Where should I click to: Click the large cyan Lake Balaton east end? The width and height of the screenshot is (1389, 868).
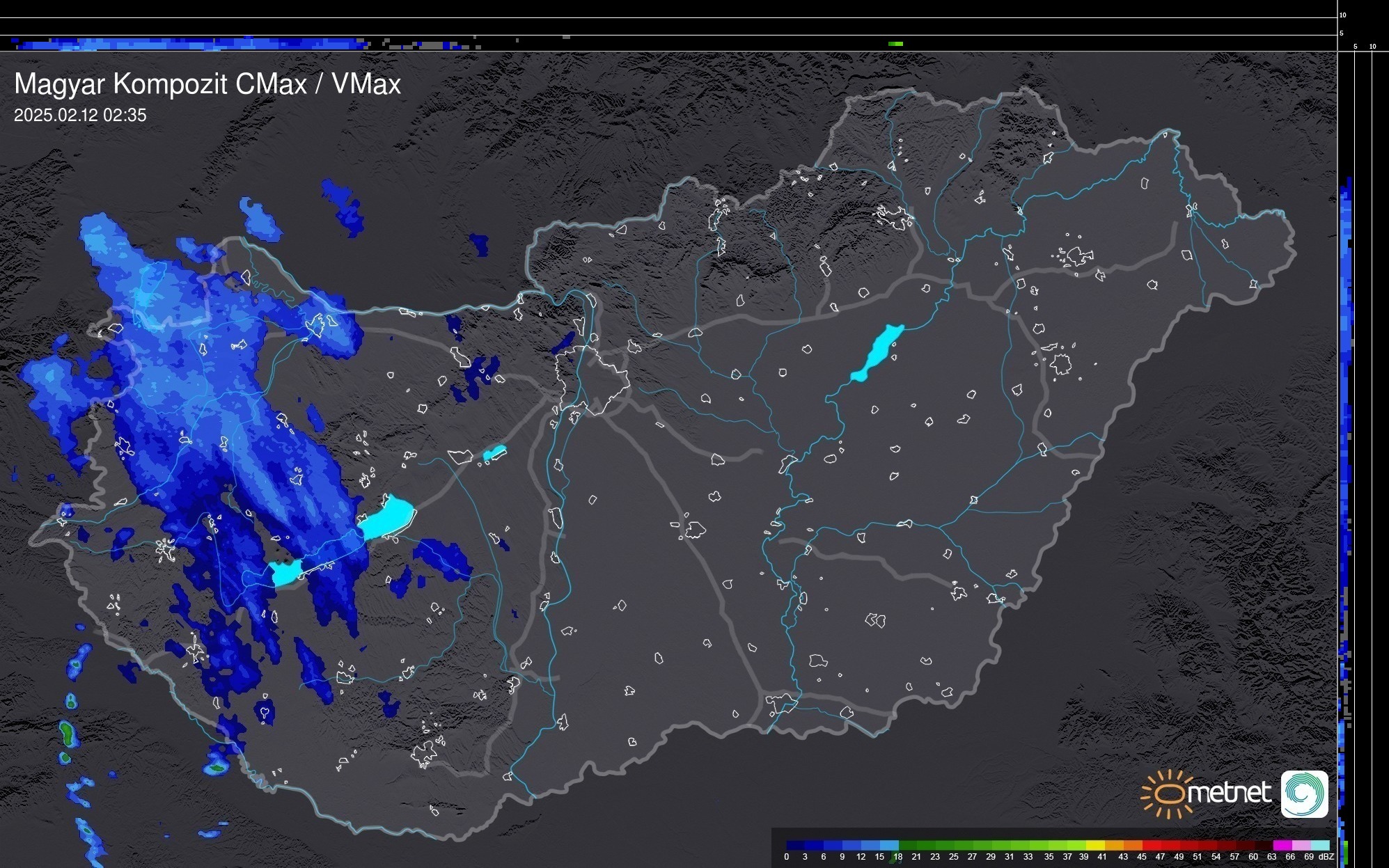(389, 518)
